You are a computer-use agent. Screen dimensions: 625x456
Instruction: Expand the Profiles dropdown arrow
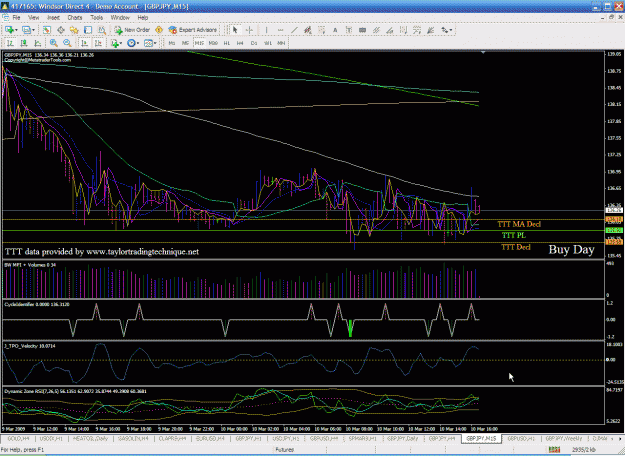coord(33,30)
